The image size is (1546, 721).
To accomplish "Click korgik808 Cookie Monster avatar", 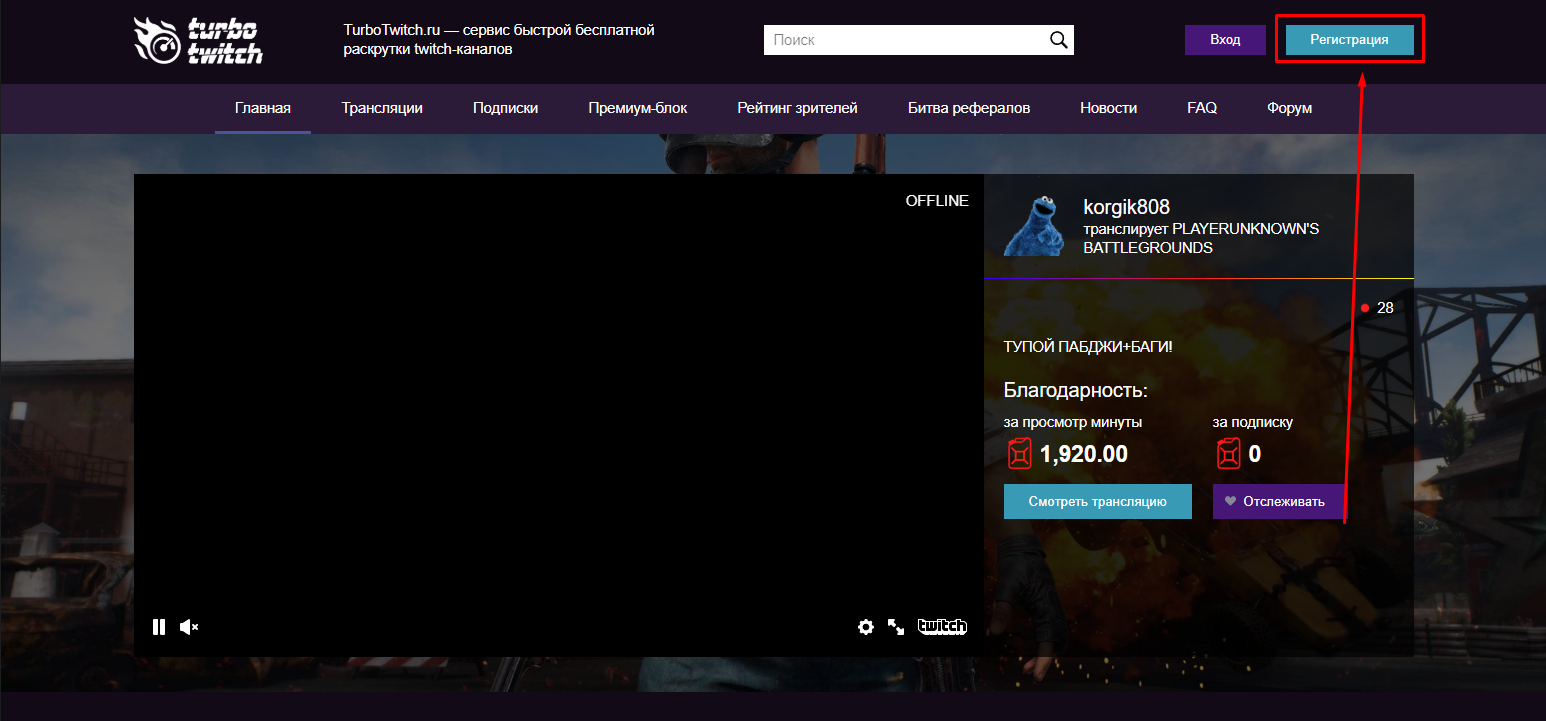I will 1034,226.
